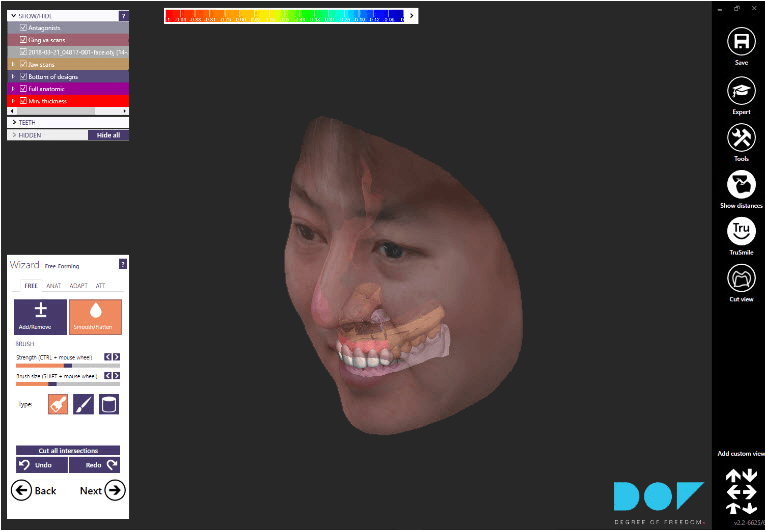Switch to the ANAT tab
Image resolution: width=765 pixels, height=531 pixels.
(54, 286)
